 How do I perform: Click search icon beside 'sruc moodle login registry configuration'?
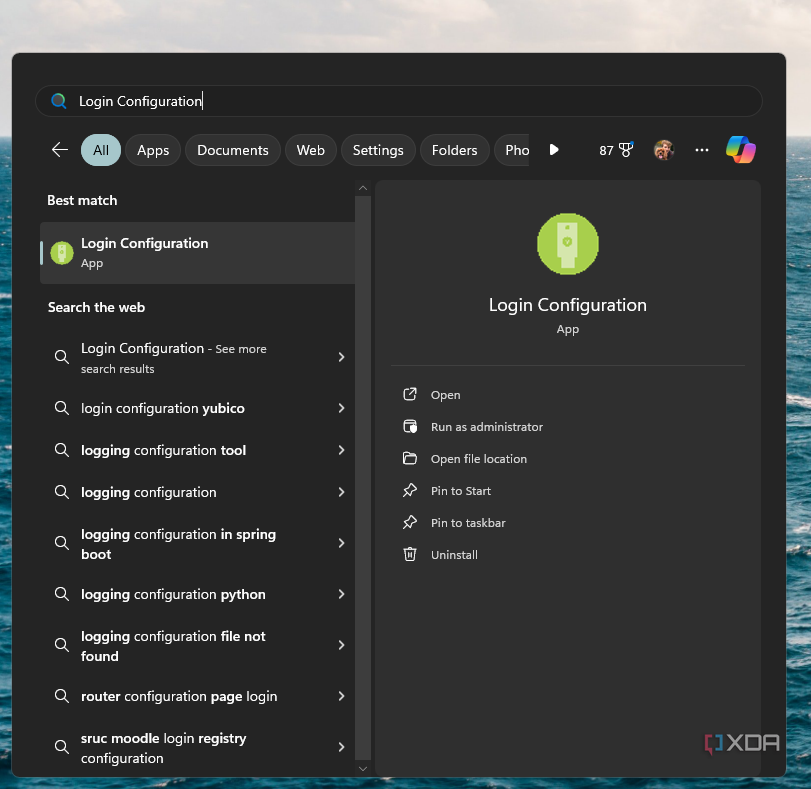(x=62, y=747)
